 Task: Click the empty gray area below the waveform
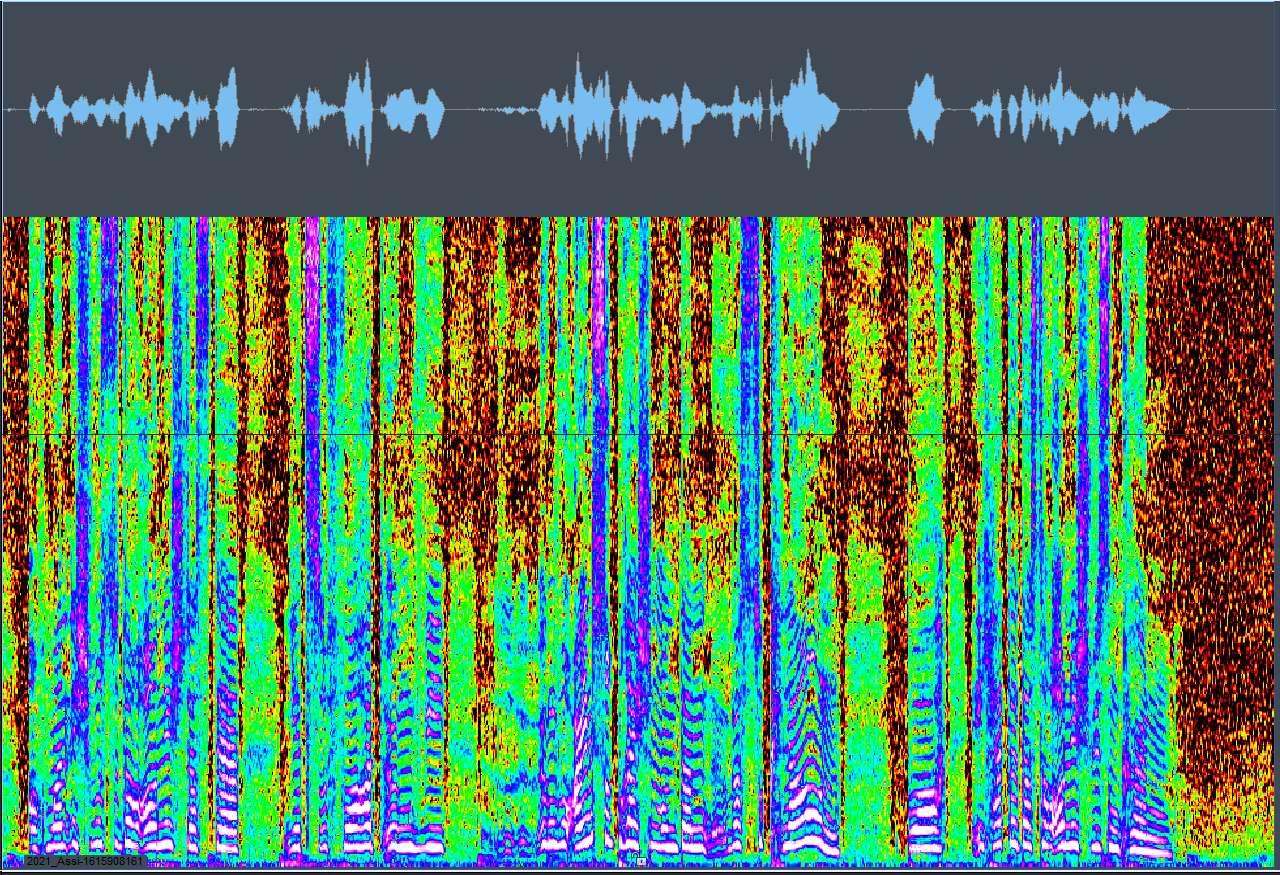pyautogui.click(x=640, y=190)
